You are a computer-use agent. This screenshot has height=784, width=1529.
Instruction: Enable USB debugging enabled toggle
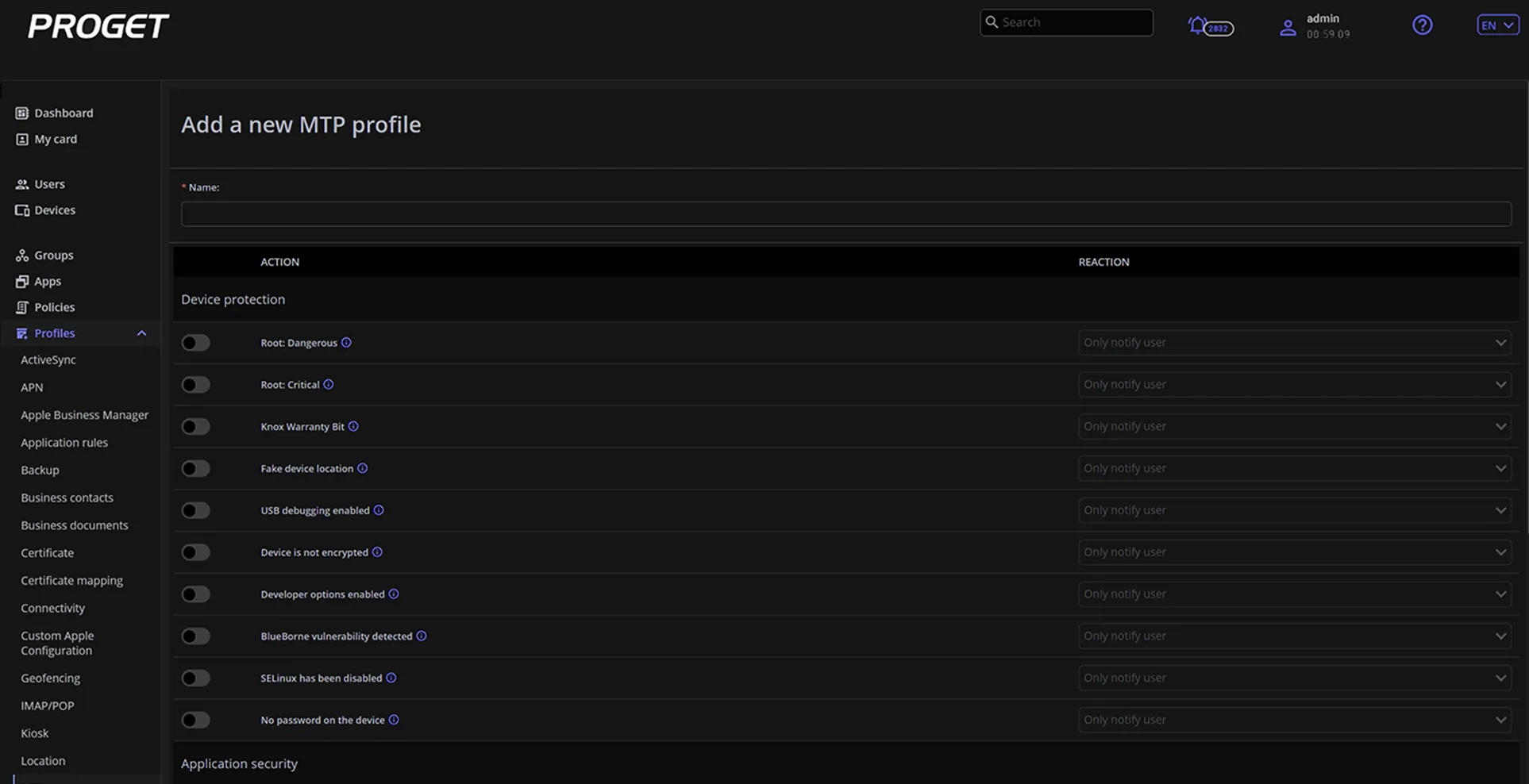point(195,510)
